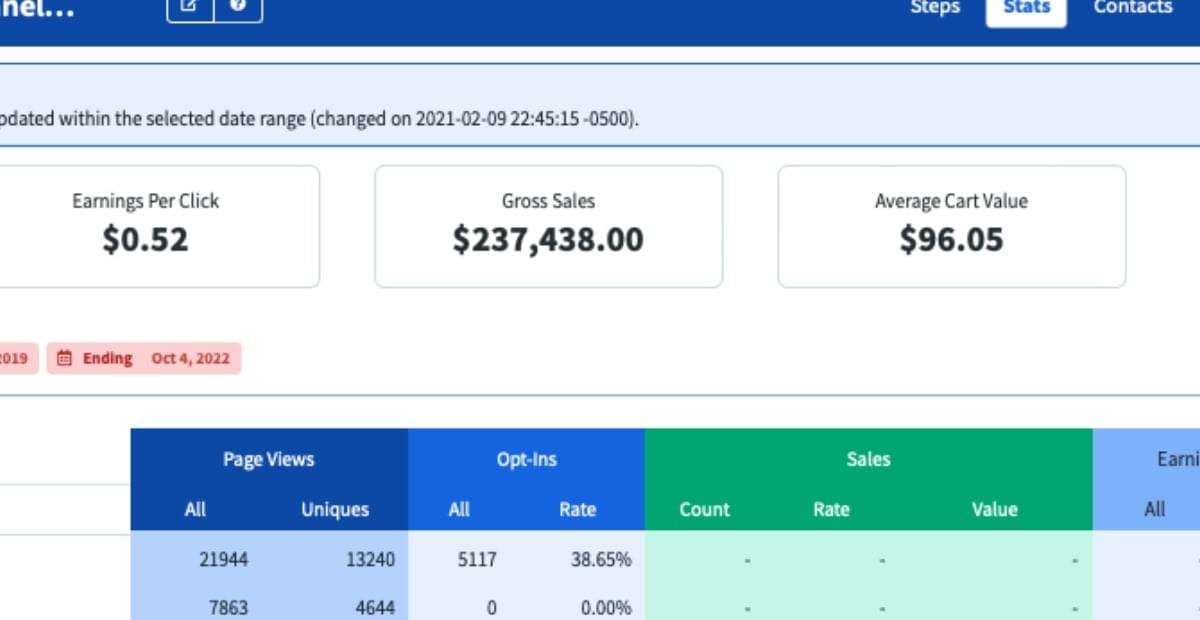The image size is (1200, 620).
Task: Click the Value subheader under Sales
Action: 994,509
